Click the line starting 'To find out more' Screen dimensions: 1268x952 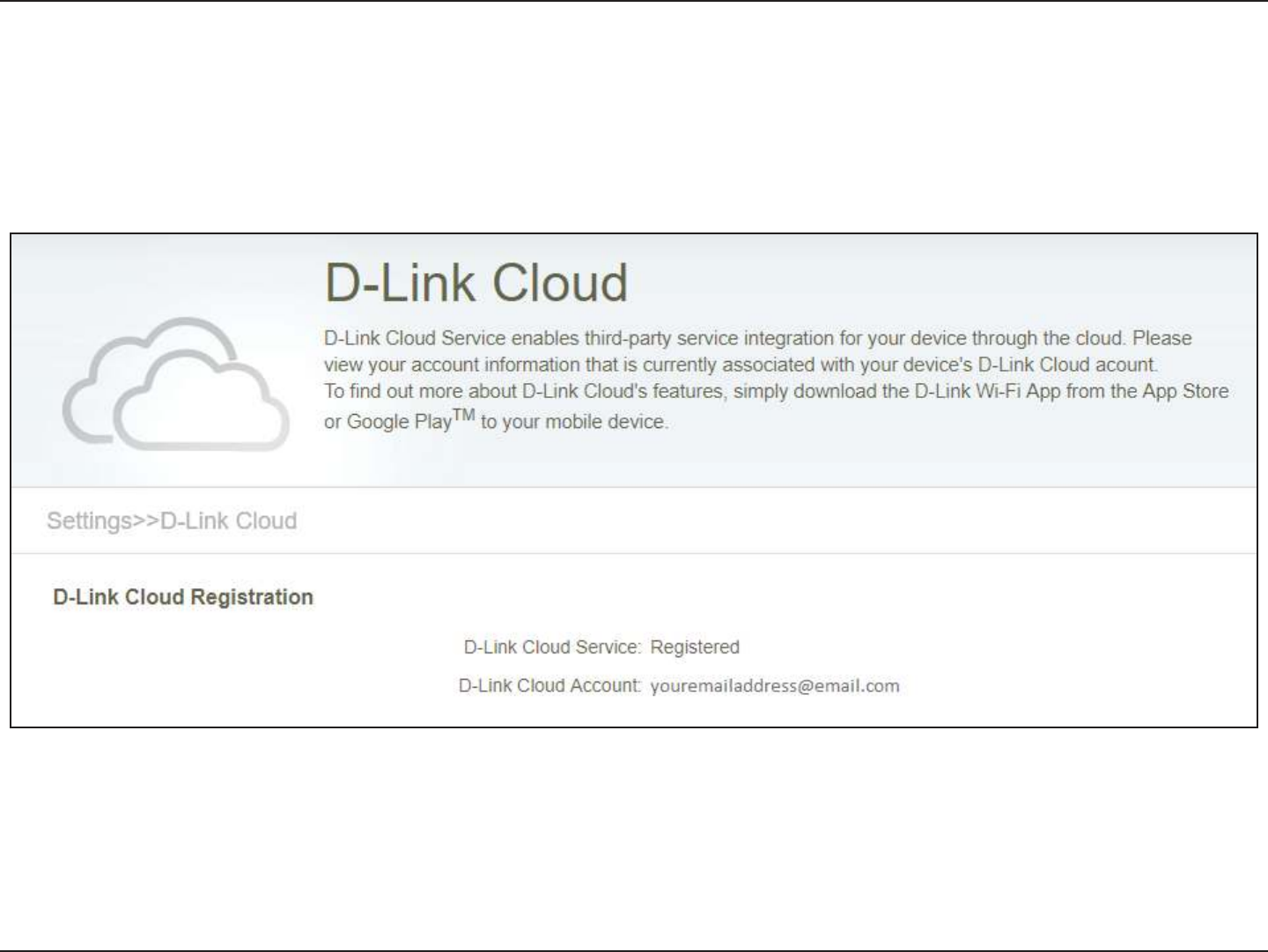pos(776,391)
